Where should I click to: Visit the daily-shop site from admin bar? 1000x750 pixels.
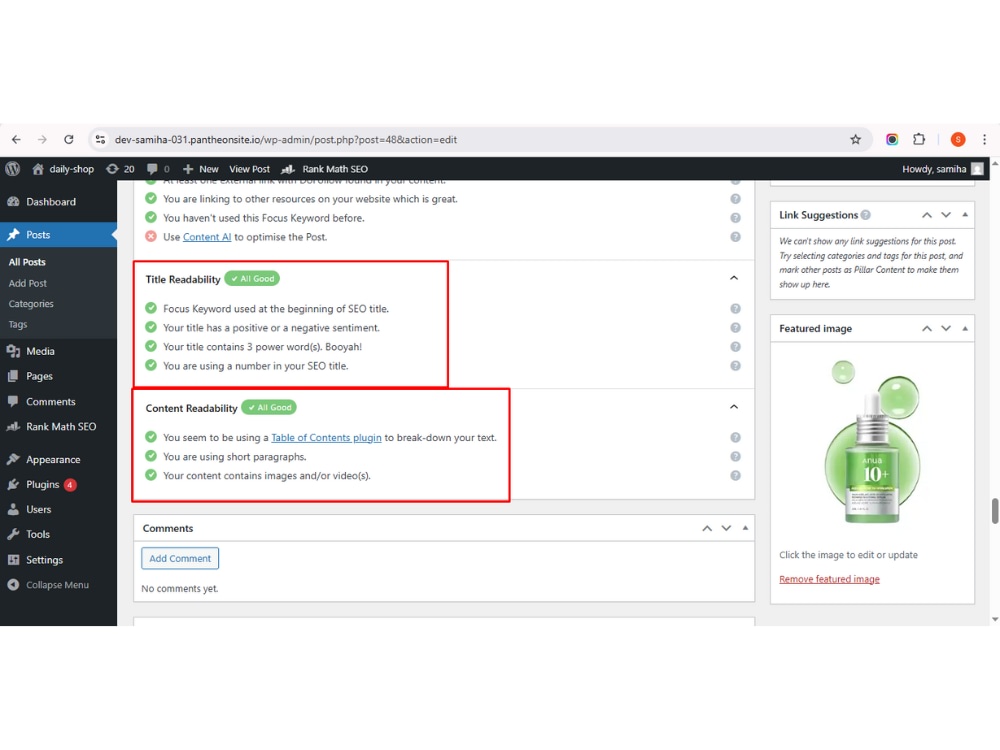click(x=63, y=168)
